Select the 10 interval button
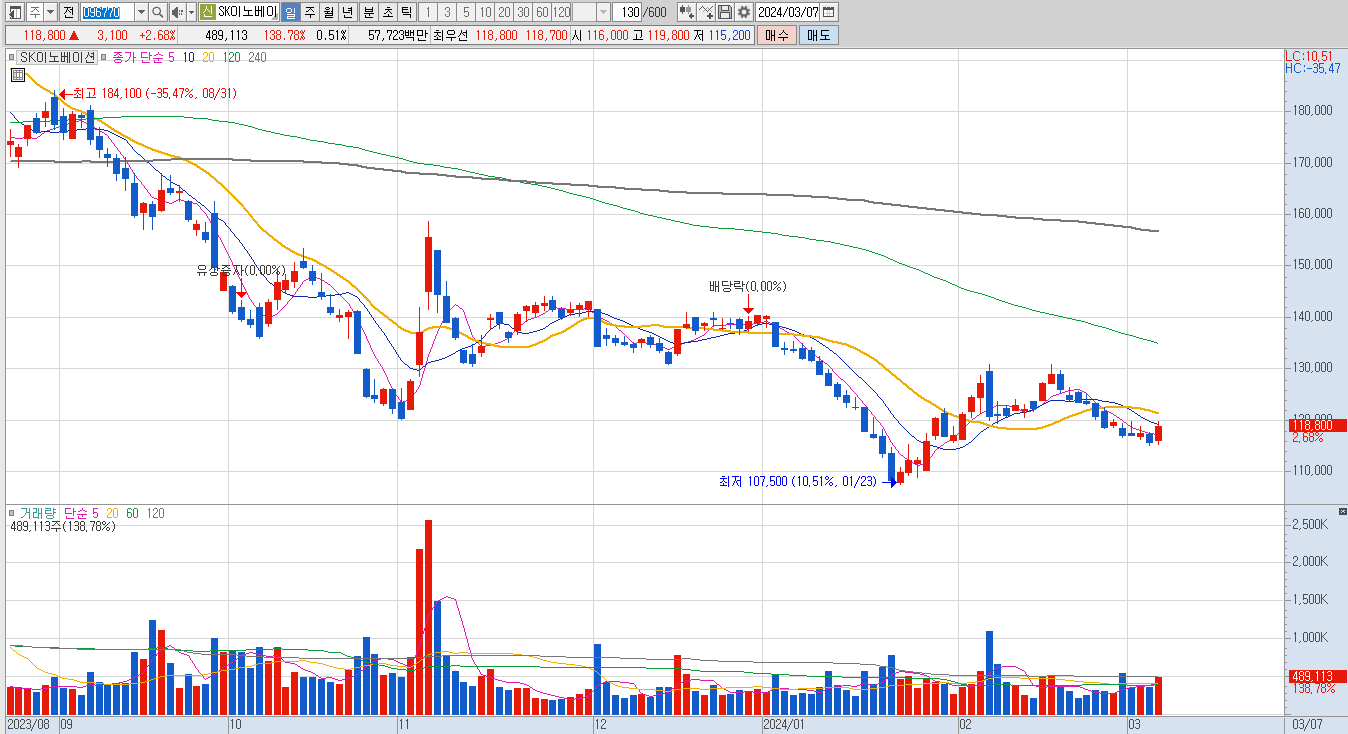The image size is (1348, 734). click(485, 12)
